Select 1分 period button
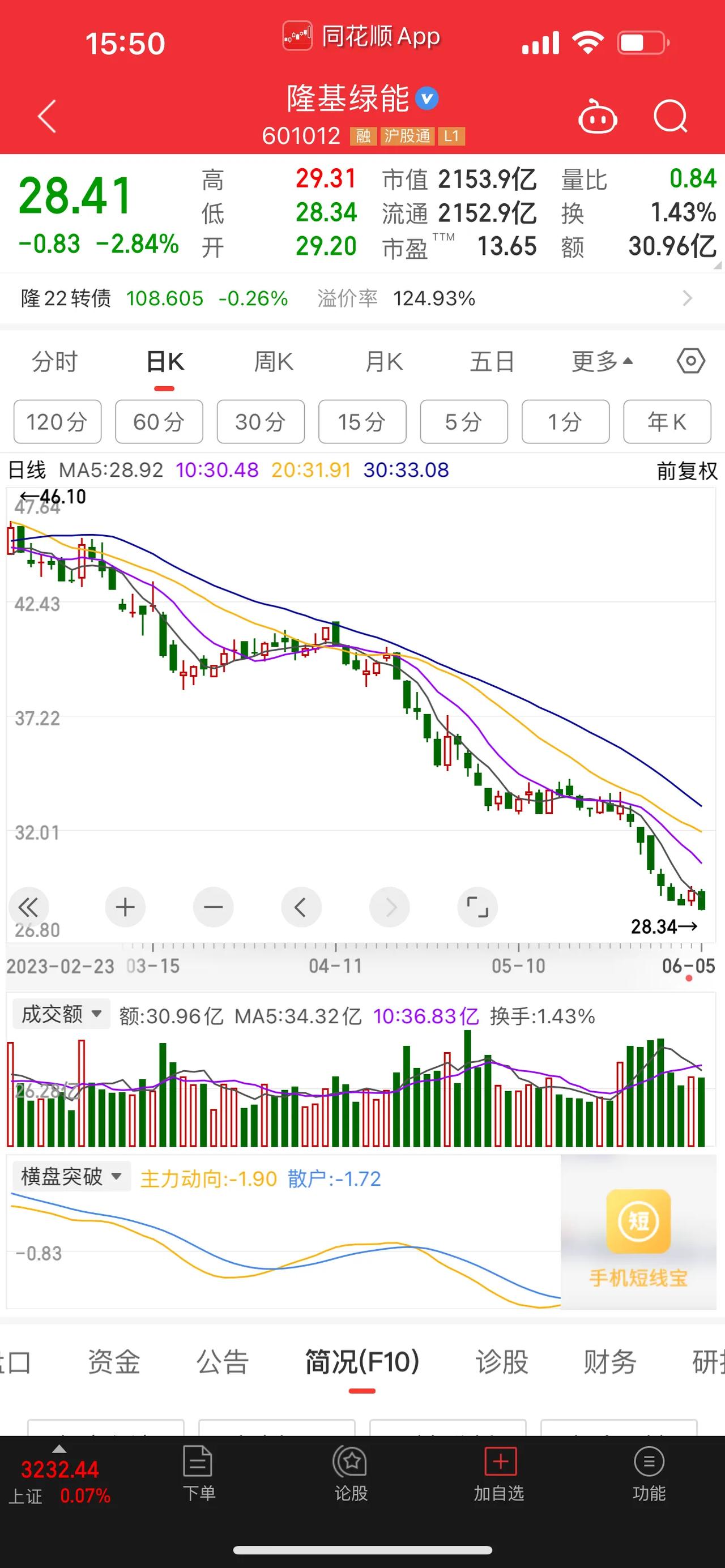The height and width of the screenshot is (1568, 725). [x=565, y=421]
